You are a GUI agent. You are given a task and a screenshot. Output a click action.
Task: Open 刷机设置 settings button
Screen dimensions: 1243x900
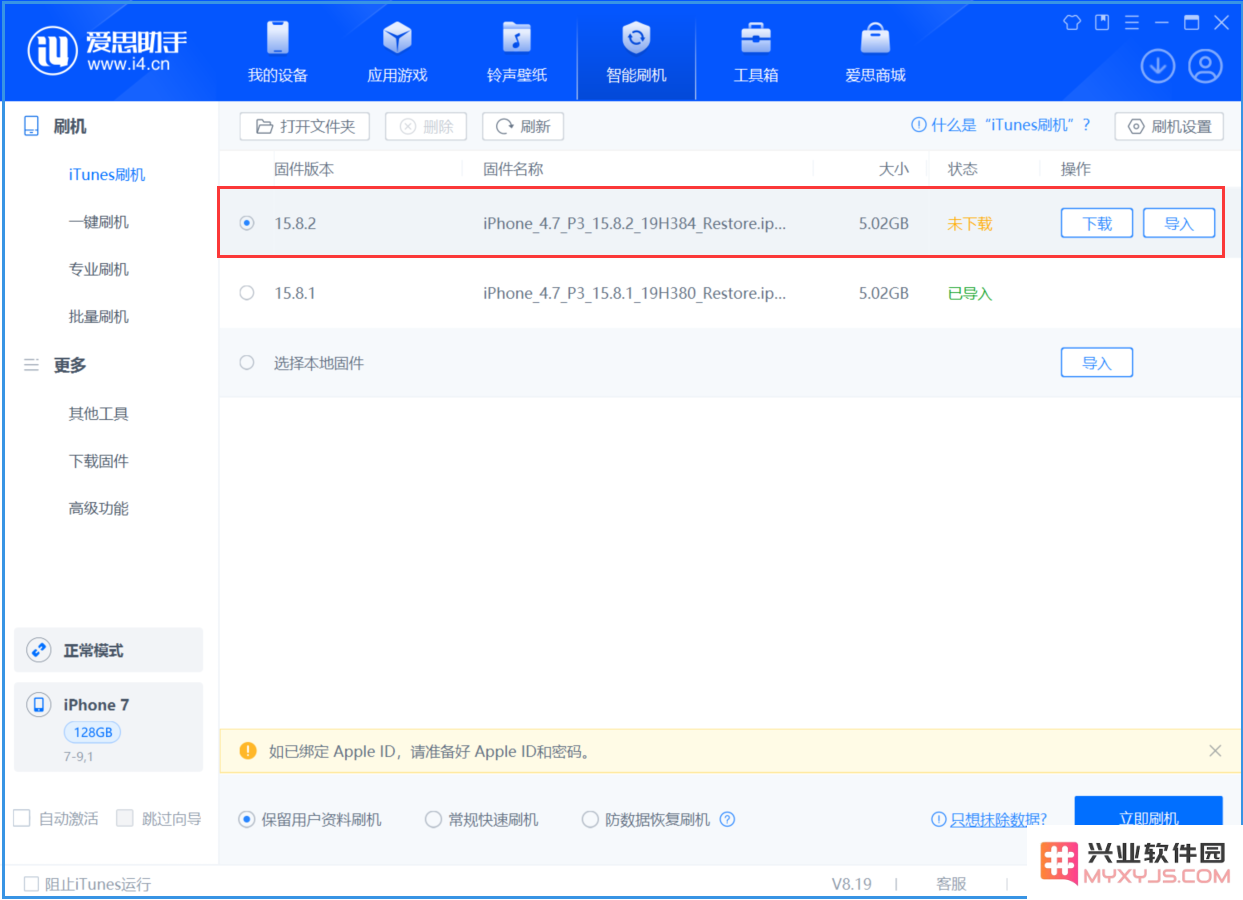pyautogui.click(x=1169, y=127)
